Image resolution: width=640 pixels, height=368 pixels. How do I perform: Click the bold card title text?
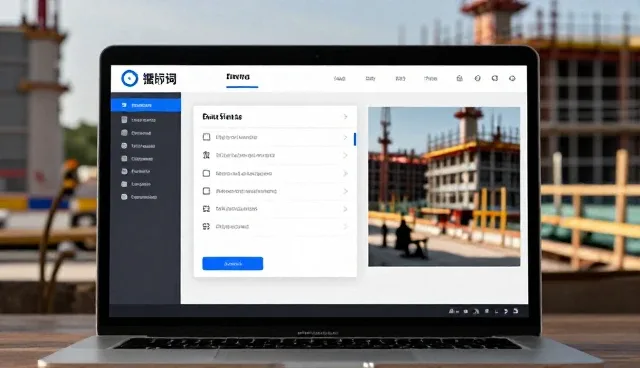(x=222, y=117)
